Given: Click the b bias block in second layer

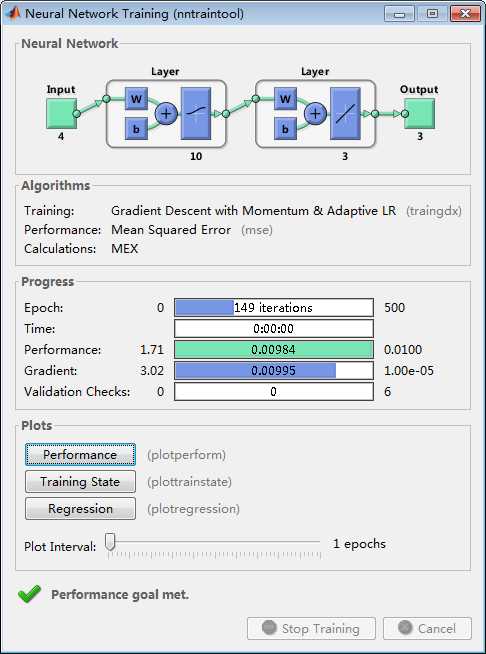Looking at the screenshot, I should pyautogui.click(x=285, y=128).
